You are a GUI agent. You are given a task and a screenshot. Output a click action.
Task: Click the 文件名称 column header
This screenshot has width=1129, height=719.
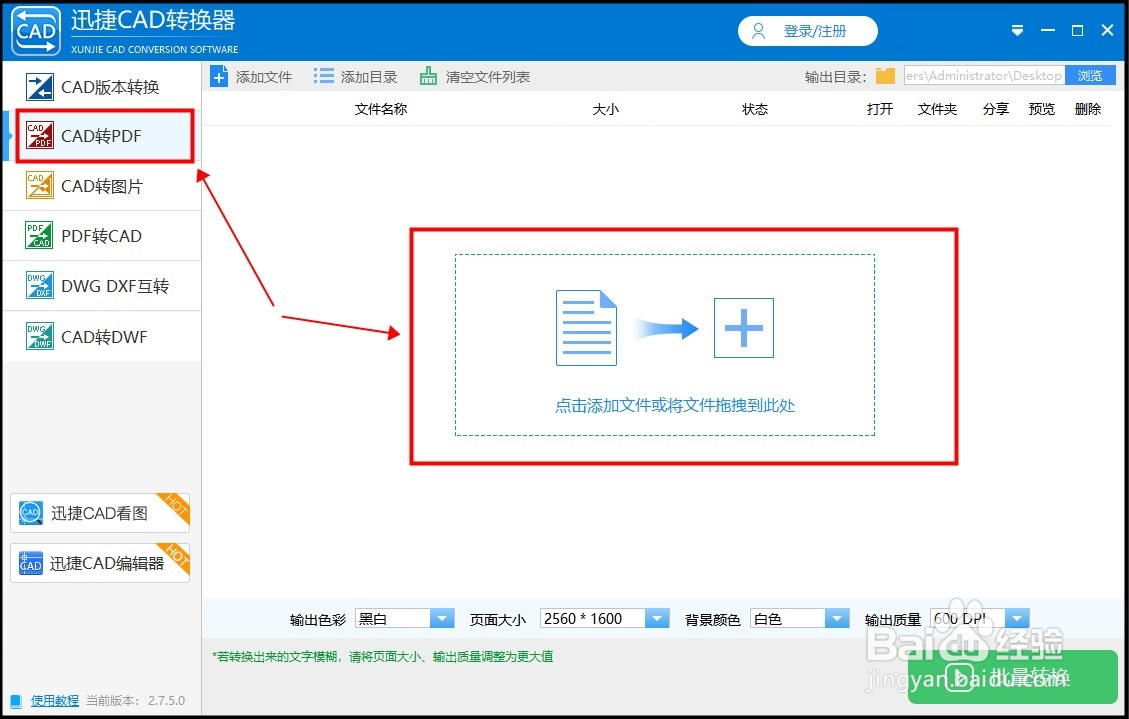click(x=381, y=109)
